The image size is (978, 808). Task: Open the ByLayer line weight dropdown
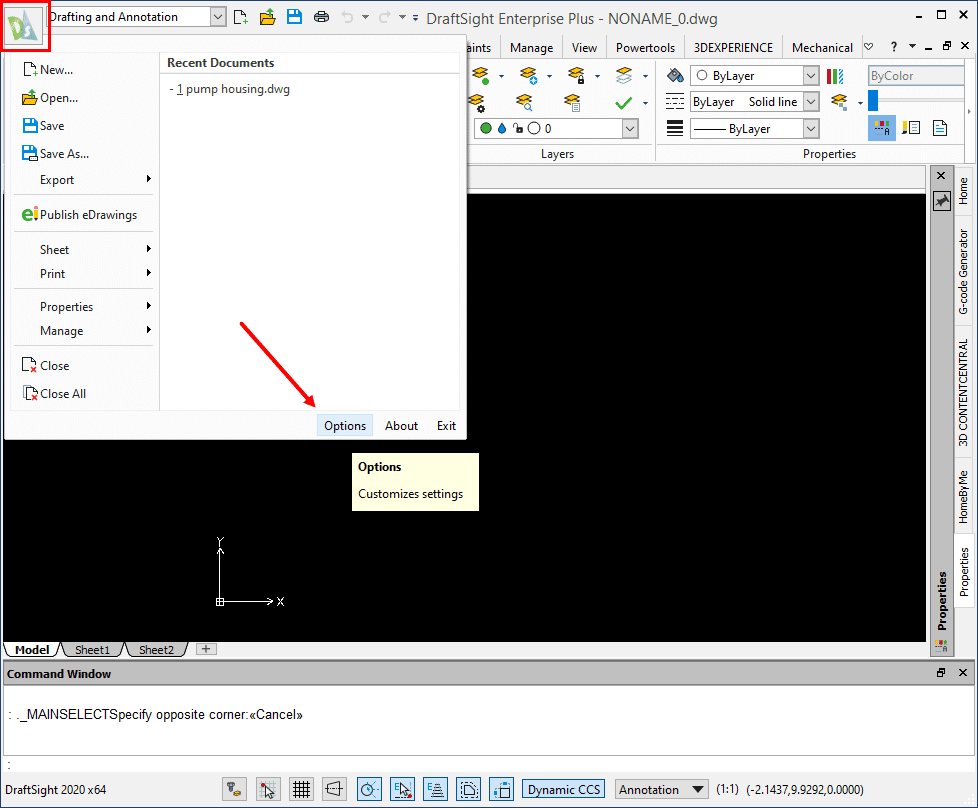[x=810, y=129]
